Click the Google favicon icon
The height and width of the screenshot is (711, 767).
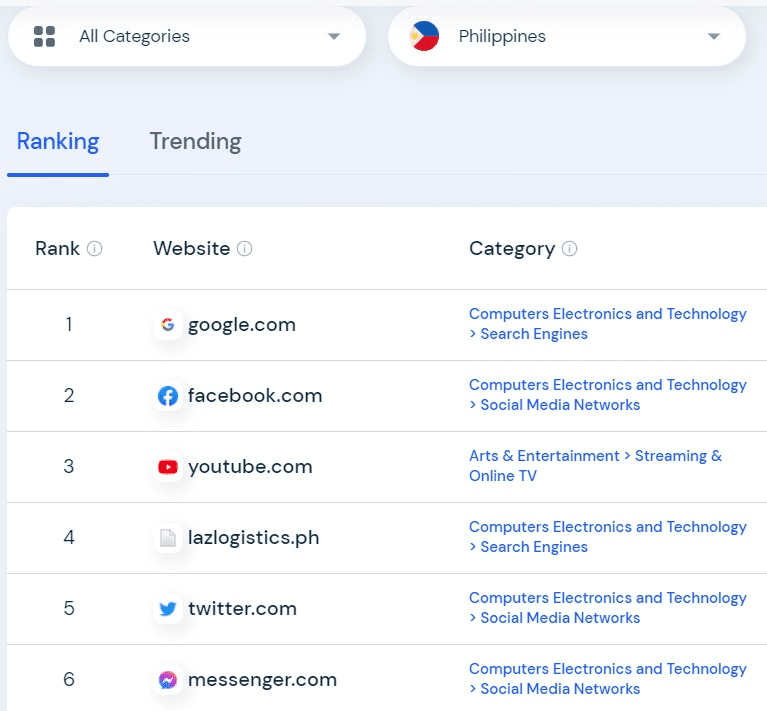168,324
